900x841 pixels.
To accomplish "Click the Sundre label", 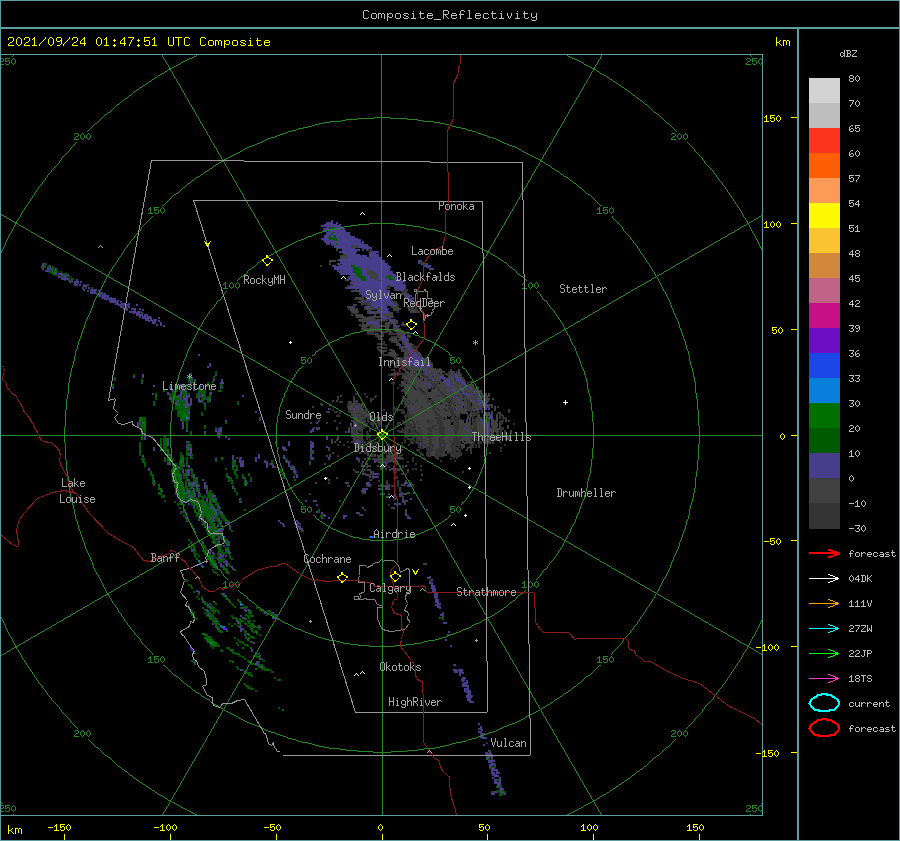I will [x=303, y=414].
